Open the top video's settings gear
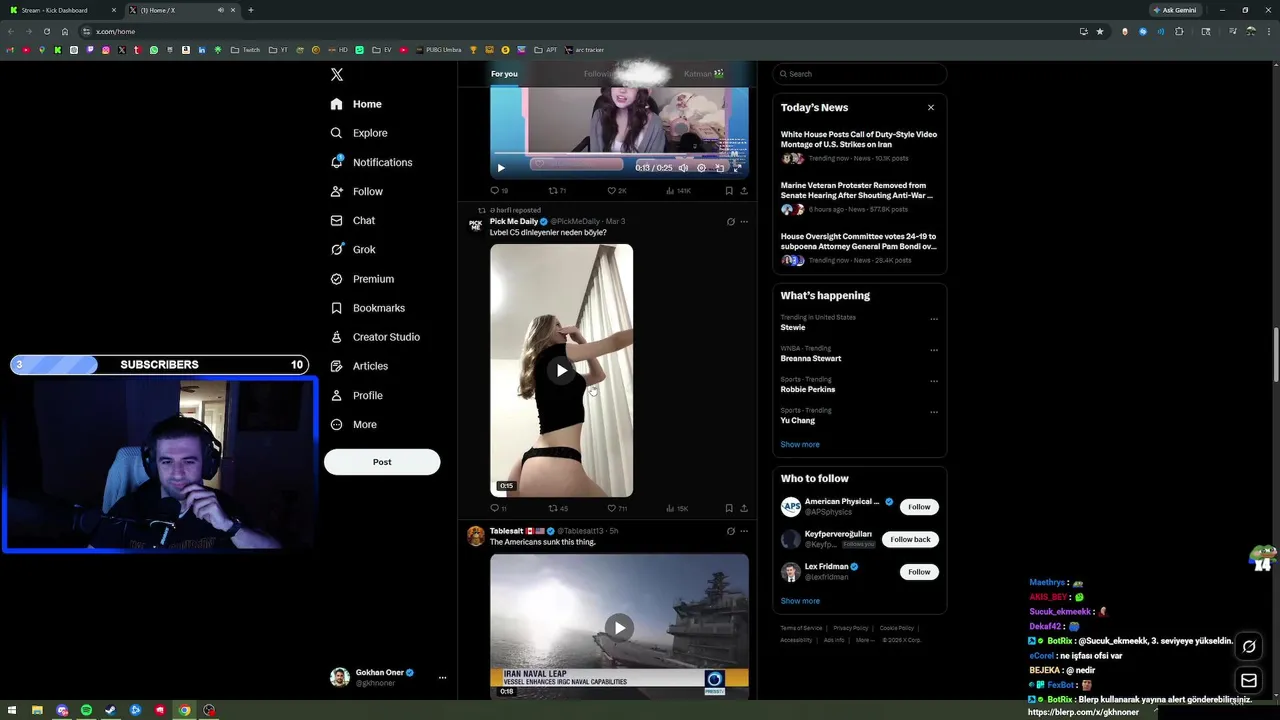This screenshot has width=1280, height=720. (701, 168)
